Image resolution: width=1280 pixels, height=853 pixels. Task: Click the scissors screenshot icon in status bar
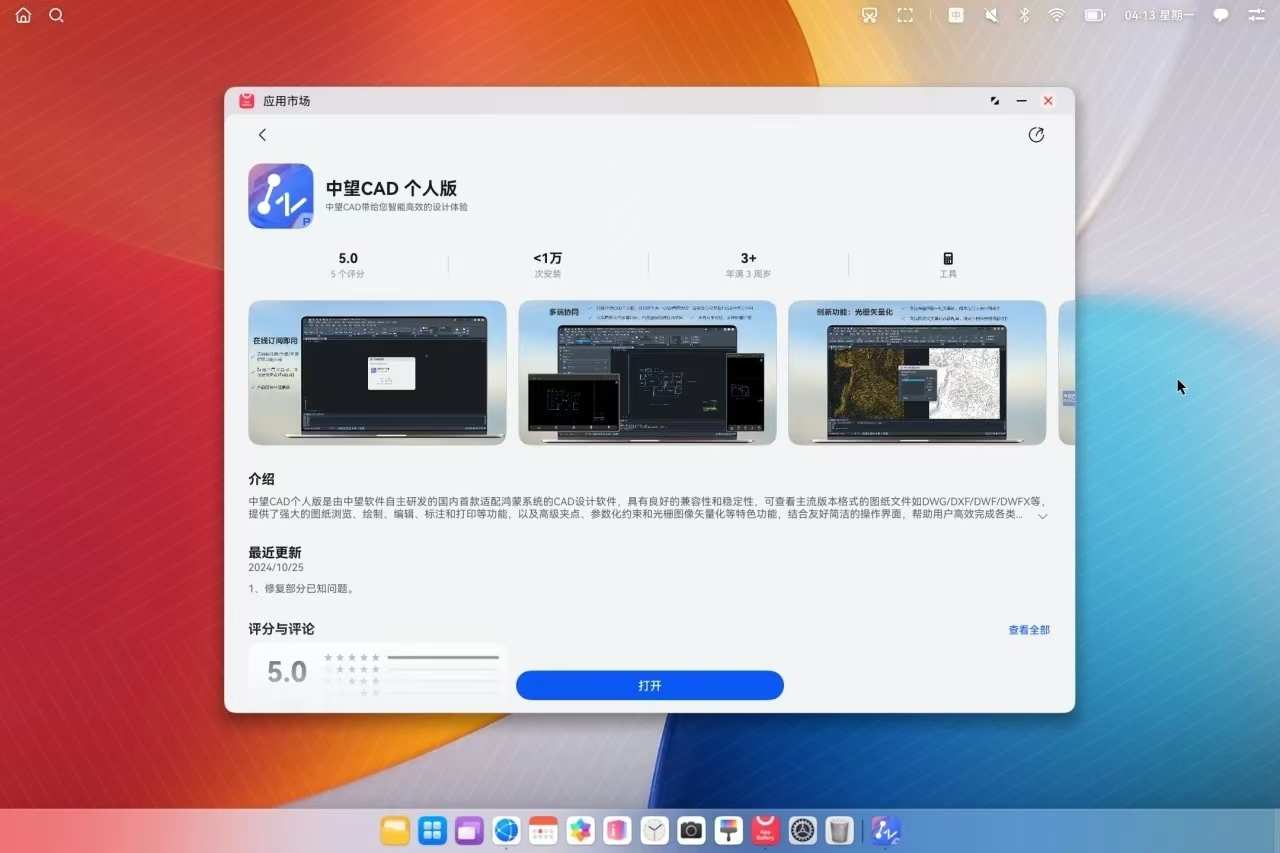click(x=869, y=15)
